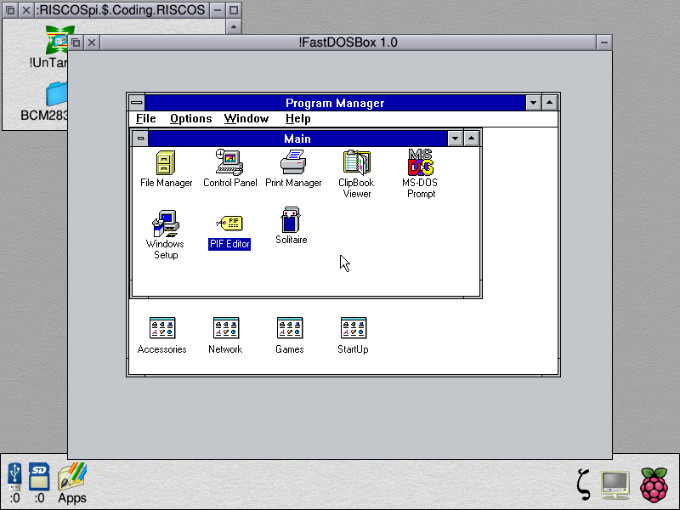The image size is (680, 510).
Task: Minimize the Main group window
Action: pos(455,139)
